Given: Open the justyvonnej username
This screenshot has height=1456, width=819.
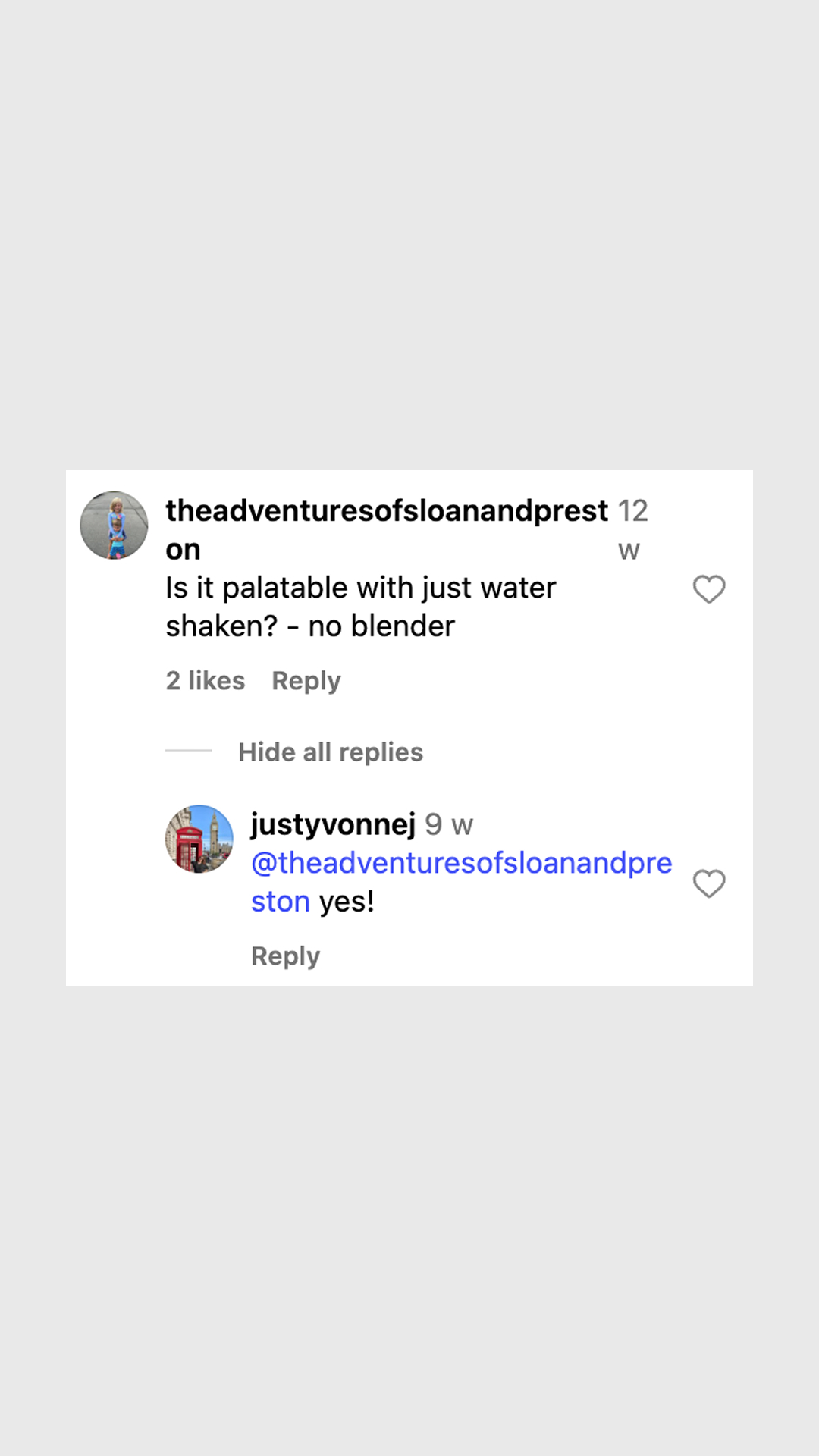Looking at the screenshot, I should click(x=333, y=824).
